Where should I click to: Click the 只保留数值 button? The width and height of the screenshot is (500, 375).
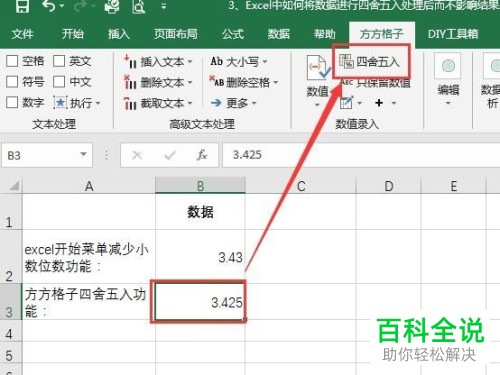(x=375, y=83)
